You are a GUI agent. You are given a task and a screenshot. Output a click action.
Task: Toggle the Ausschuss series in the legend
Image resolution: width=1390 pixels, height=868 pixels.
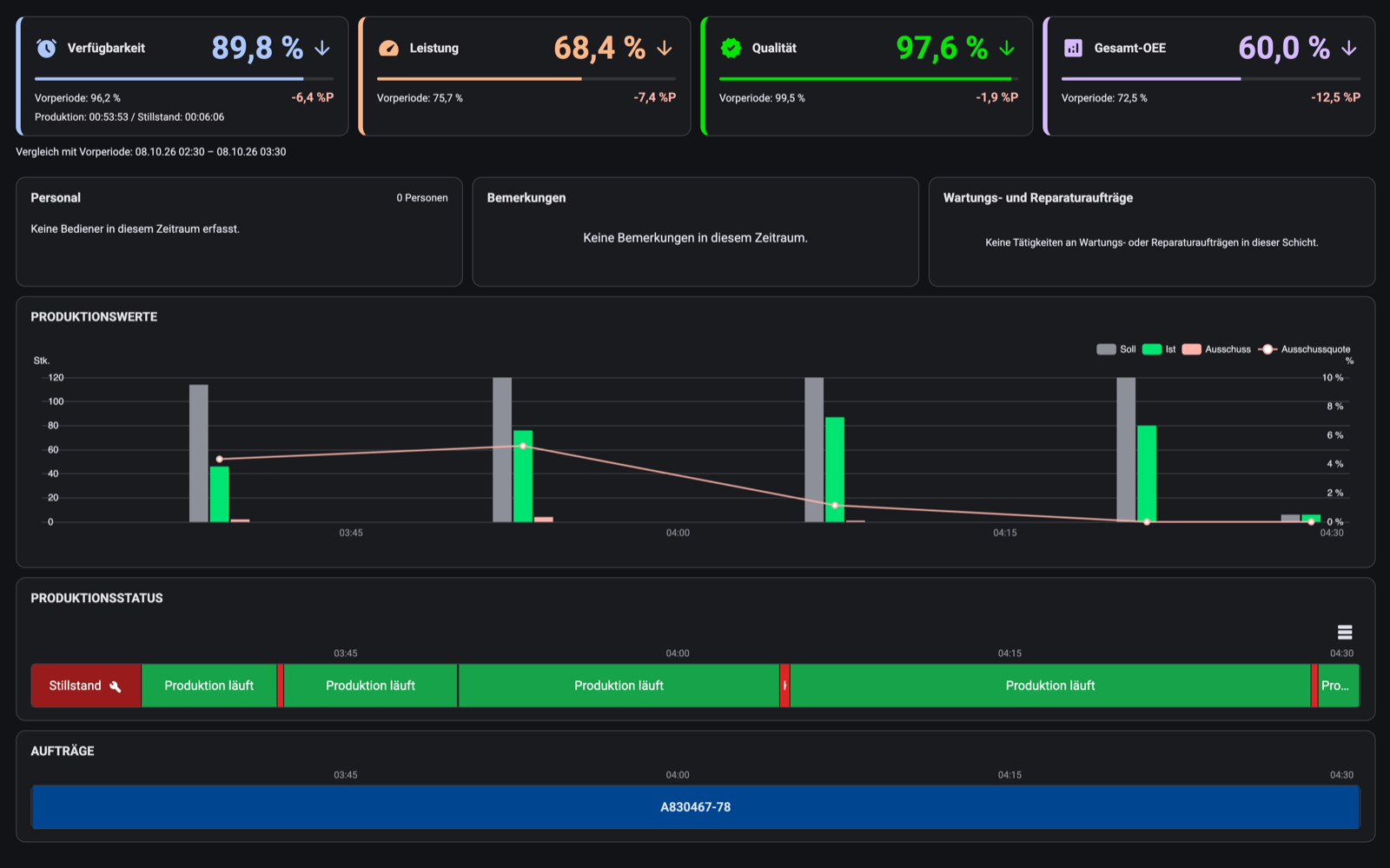point(1216,349)
